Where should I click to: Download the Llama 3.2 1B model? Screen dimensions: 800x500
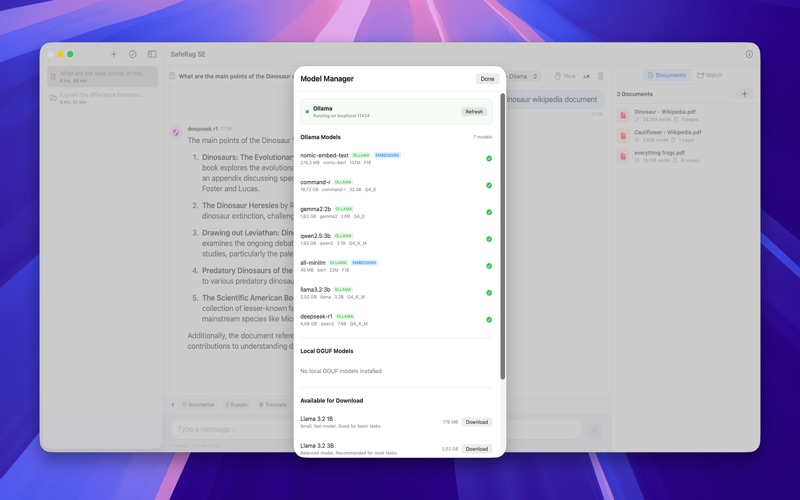[x=477, y=422]
